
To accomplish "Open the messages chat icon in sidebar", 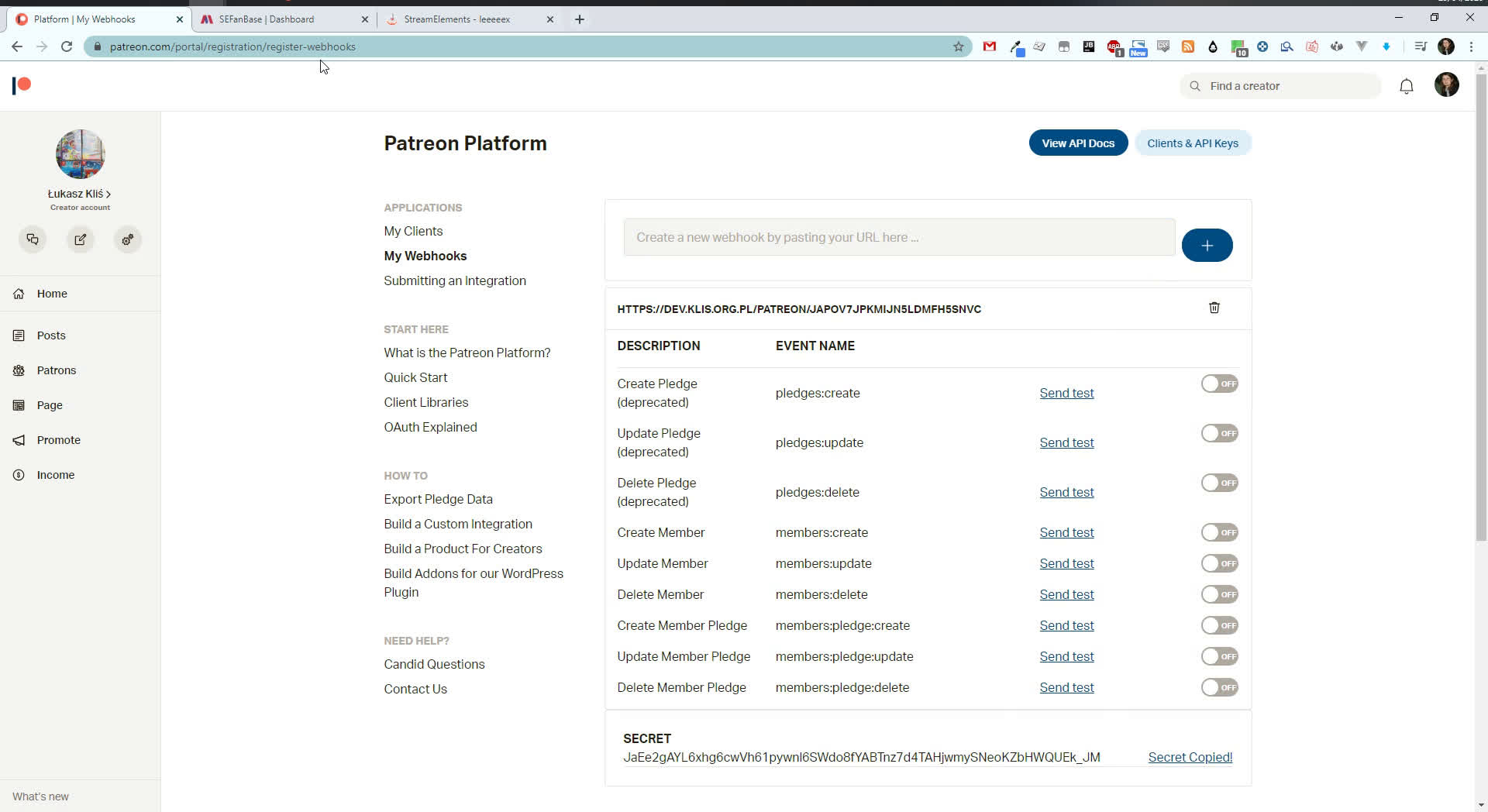I will [33, 239].
